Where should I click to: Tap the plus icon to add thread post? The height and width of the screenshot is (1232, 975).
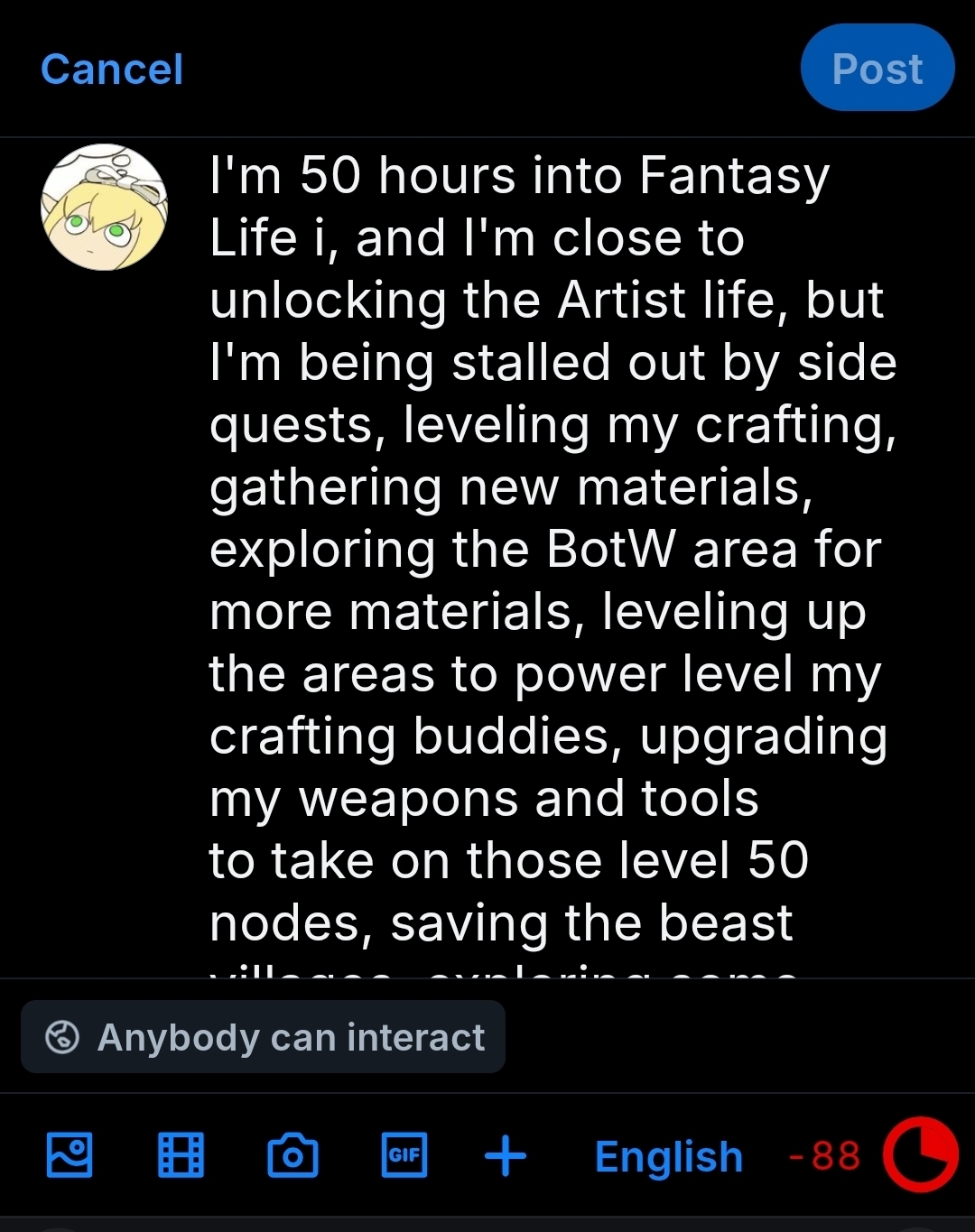point(506,1156)
